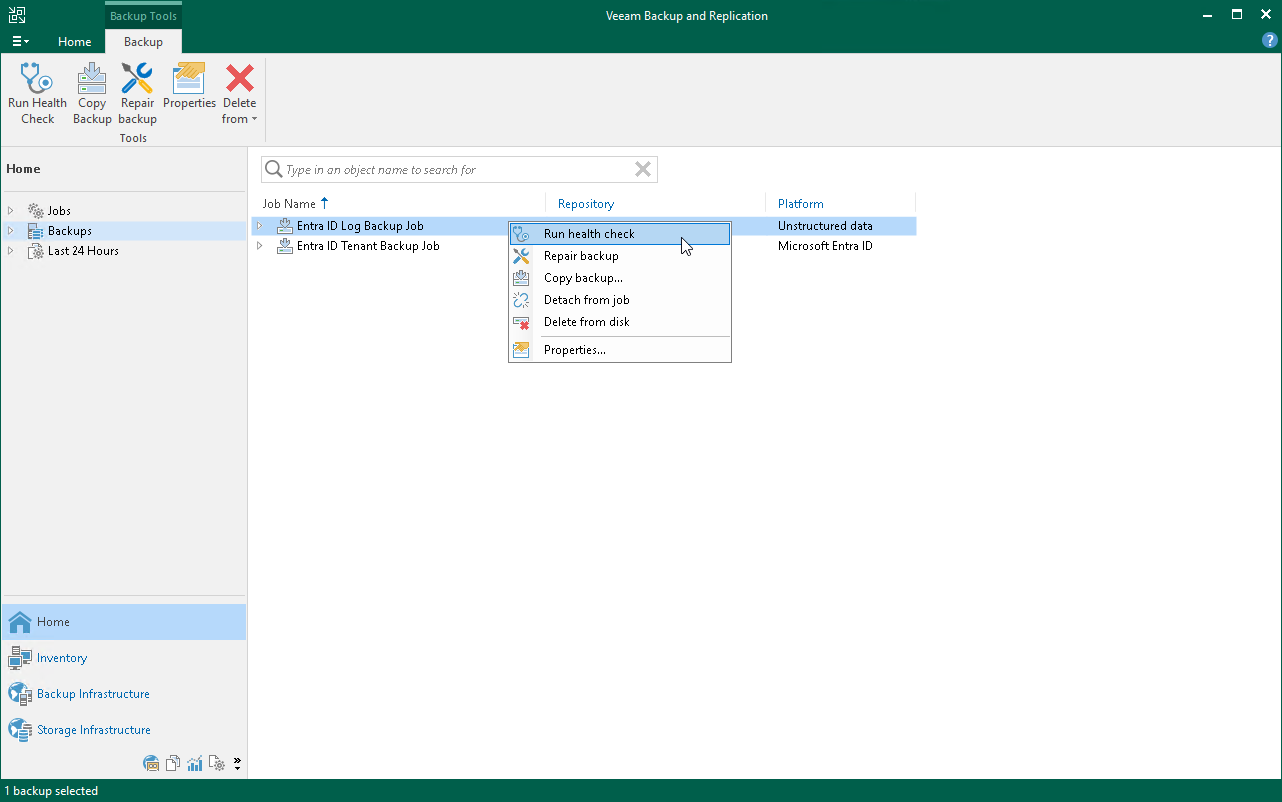Clear the search box with the X
This screenshot has width=1282, height=802.
[x=644, y=170]
